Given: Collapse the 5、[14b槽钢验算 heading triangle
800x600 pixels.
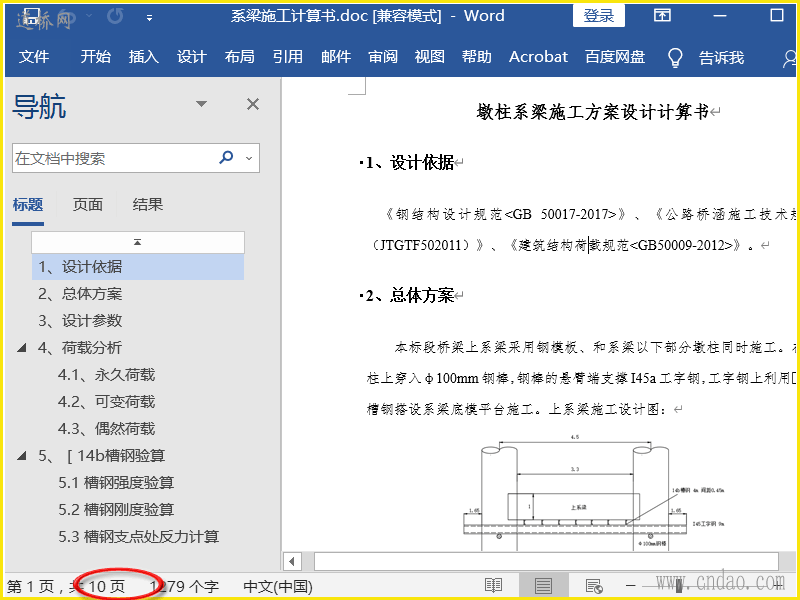Looking at the screenshot, I should [x=21, y=456].
